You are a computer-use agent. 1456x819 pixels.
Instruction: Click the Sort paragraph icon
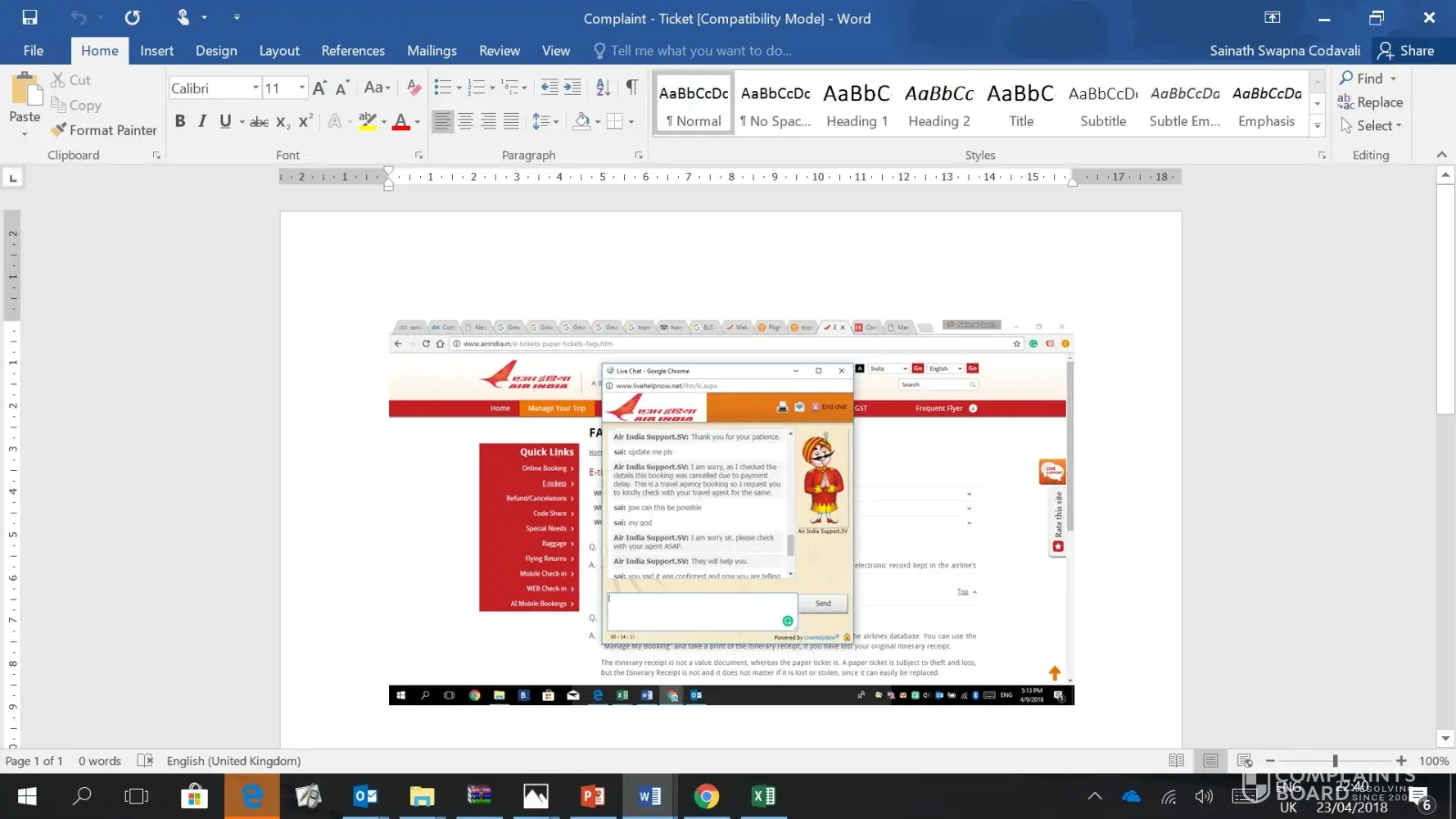tap(603, 88)
